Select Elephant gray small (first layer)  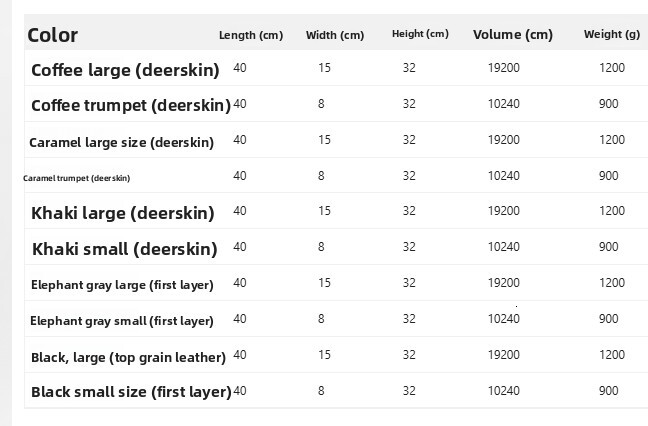(x=122, y=321)
